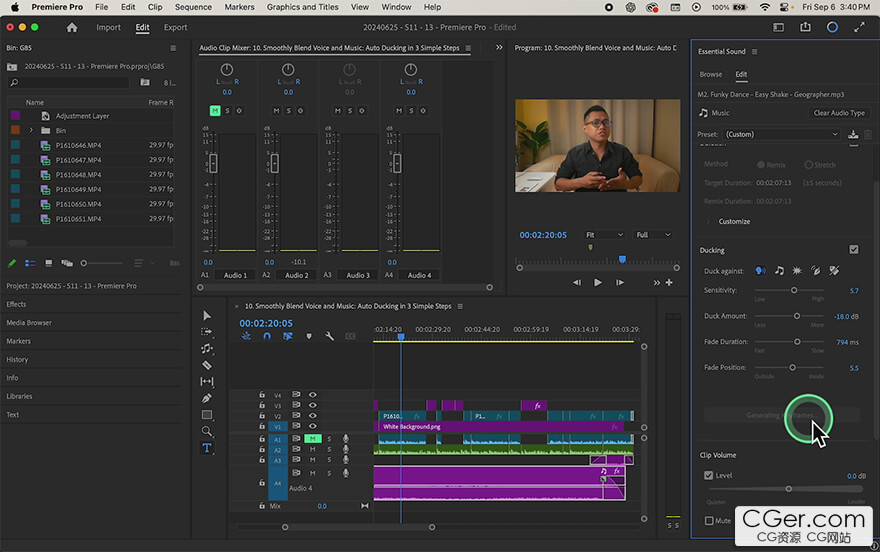This screenshot has width=880, height=552.
Task: Toggle mute on Audio 1 mixer channel
Action: coord(215,110)
